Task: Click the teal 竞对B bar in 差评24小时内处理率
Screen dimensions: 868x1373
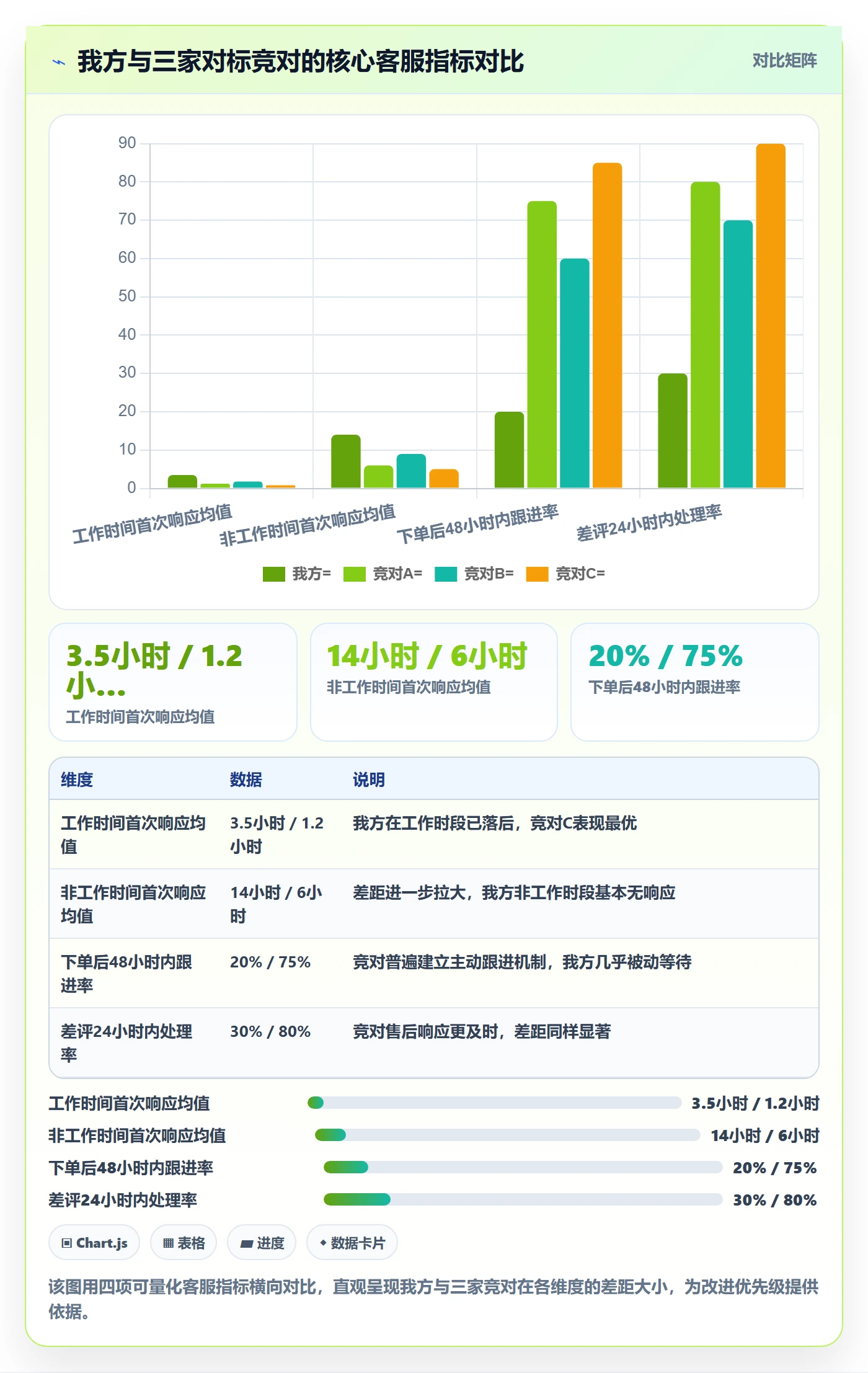Action: 738,354
